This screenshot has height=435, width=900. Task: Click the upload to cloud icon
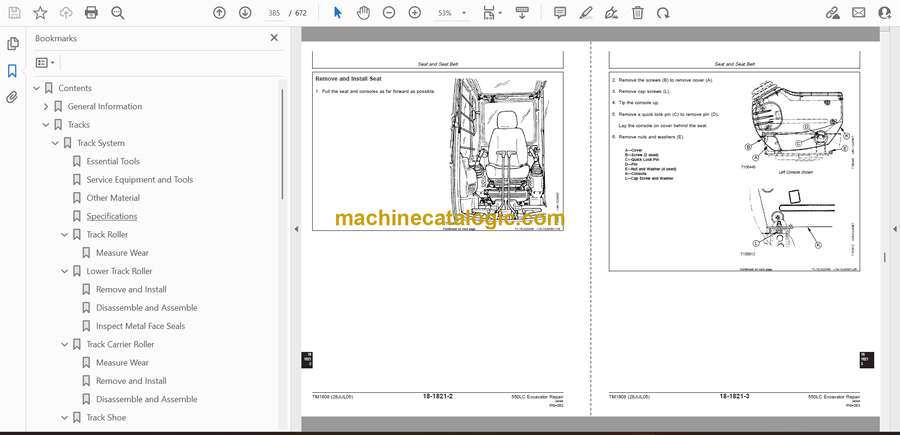point(66,13)
